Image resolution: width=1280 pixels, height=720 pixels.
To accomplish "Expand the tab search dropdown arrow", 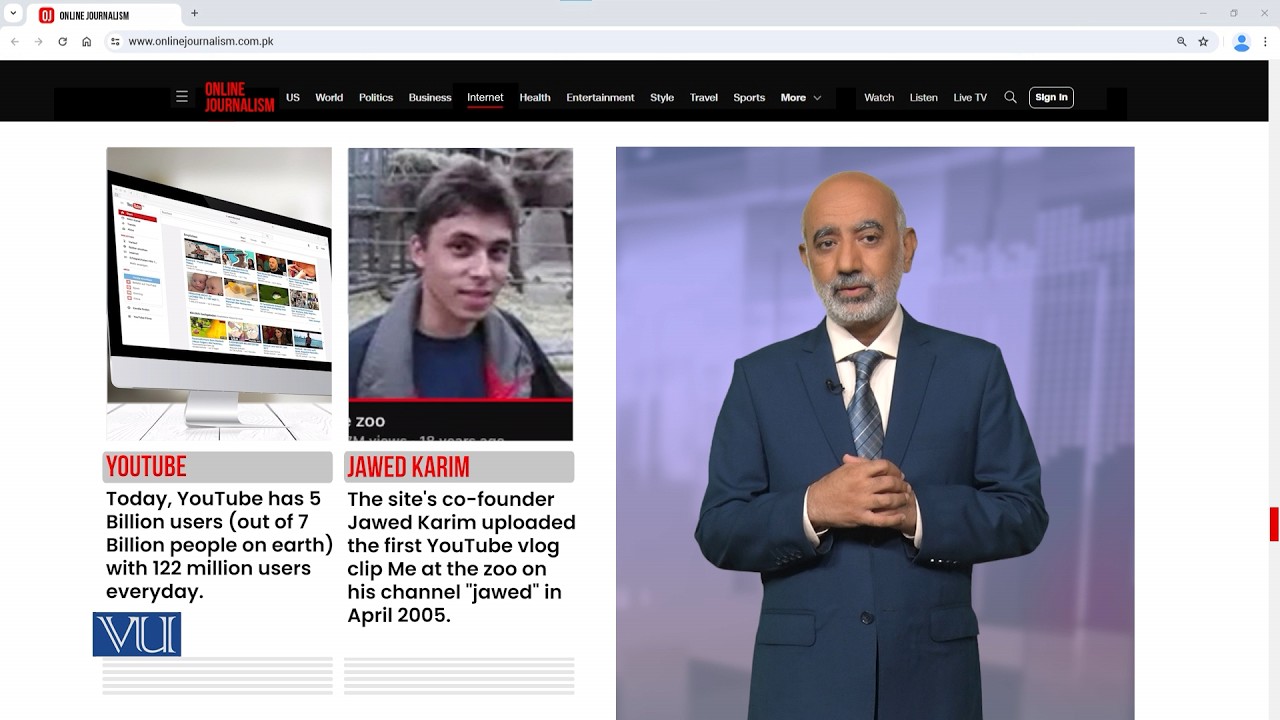I will [x=13, y=14].
